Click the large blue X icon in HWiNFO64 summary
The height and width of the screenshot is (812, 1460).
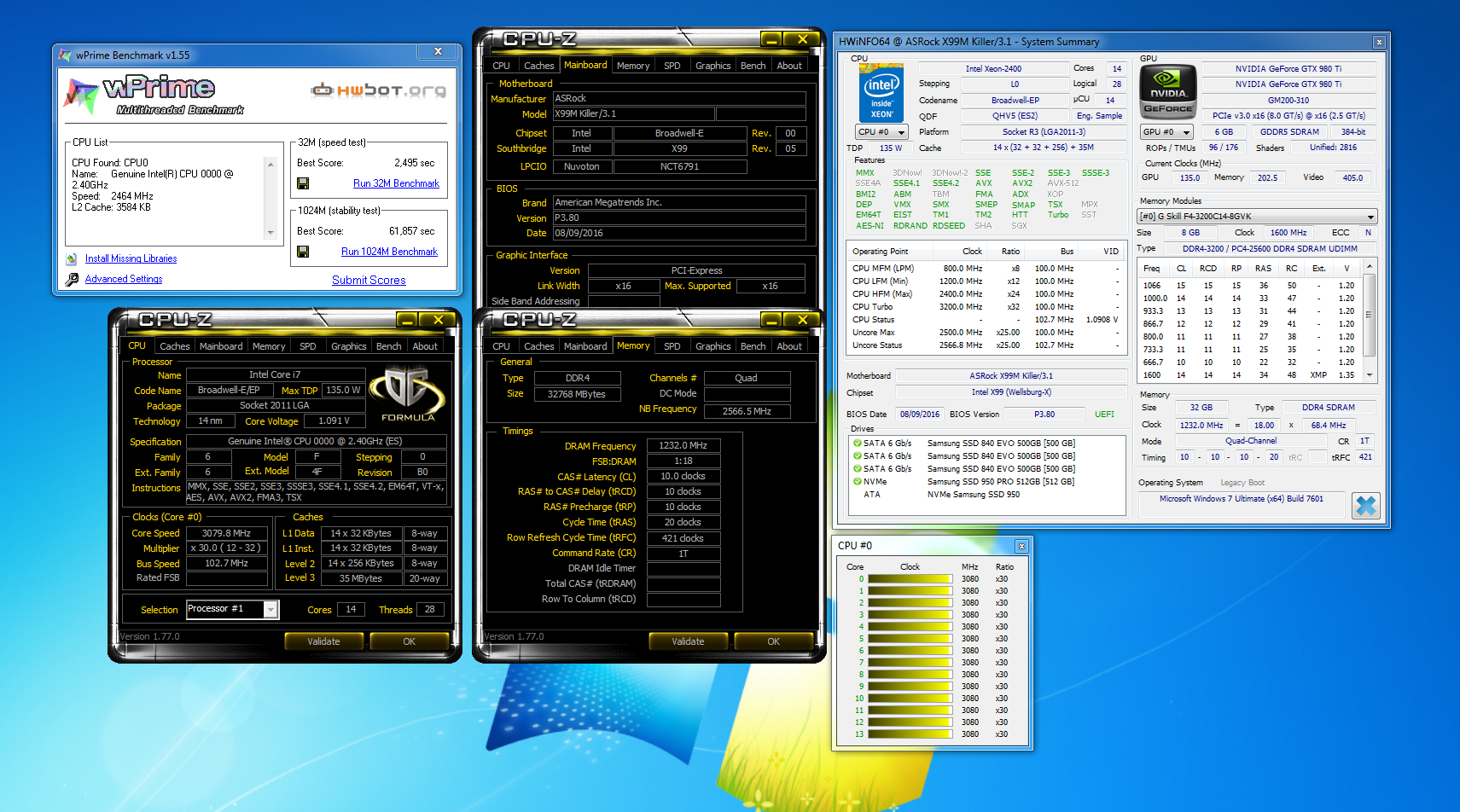click(x=1366, y=506)
